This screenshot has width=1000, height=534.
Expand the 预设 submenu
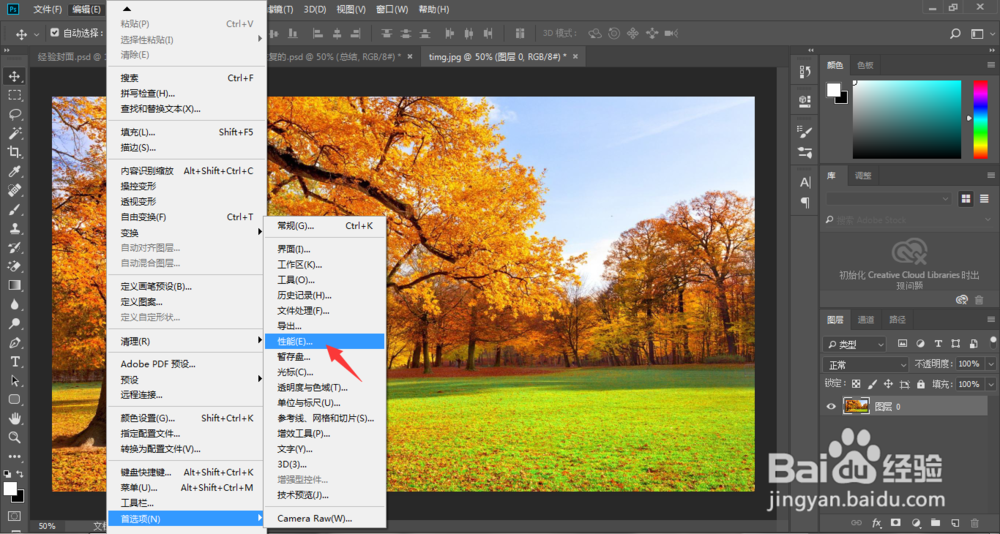(x=187, y=379)
